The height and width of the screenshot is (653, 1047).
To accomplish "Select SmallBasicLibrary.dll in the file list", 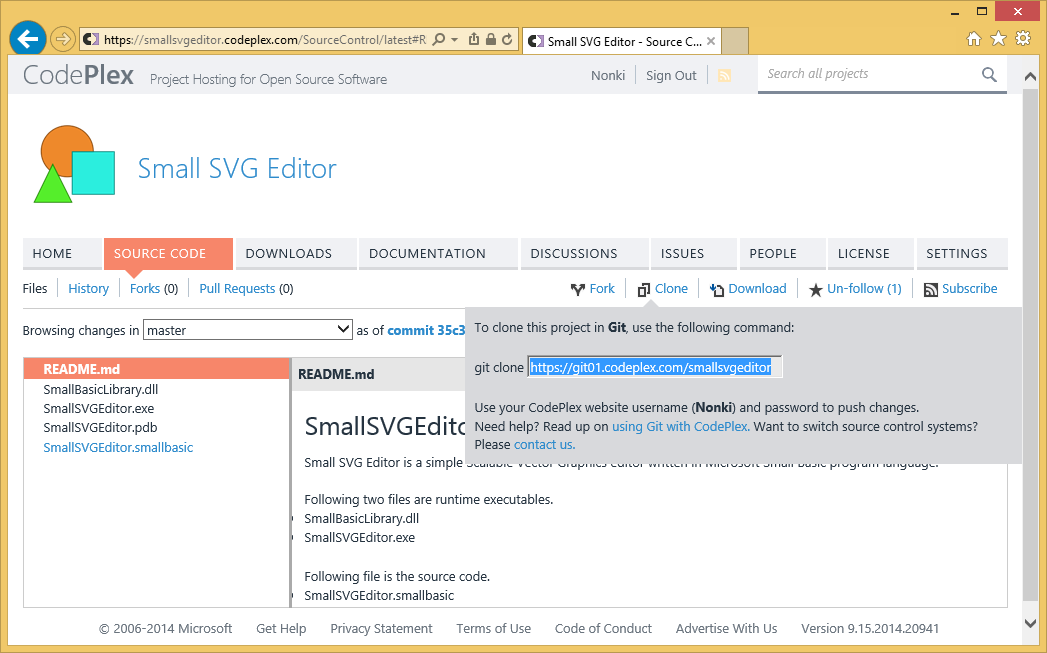I will (101, 389).
